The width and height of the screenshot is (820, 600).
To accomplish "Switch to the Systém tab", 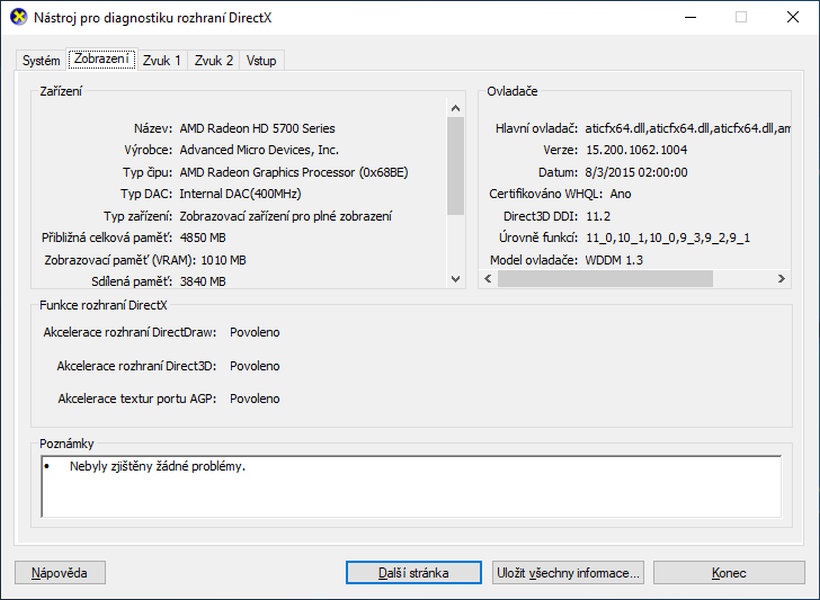I will point(40,60).
